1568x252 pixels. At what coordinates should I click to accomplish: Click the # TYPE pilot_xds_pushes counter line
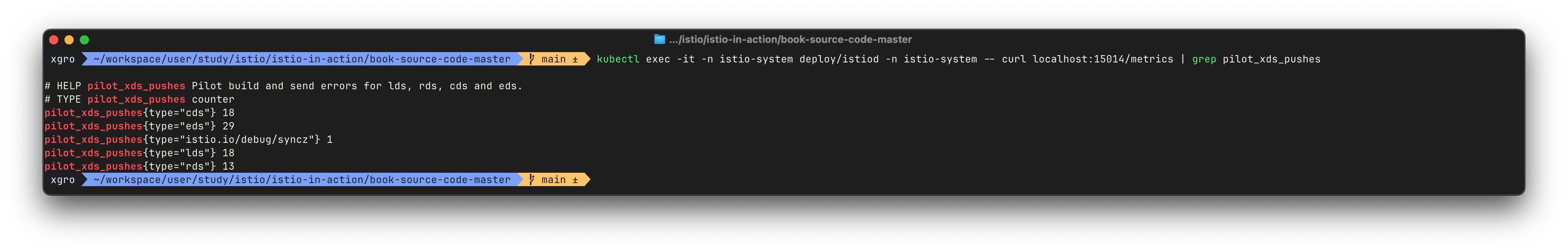139,100
